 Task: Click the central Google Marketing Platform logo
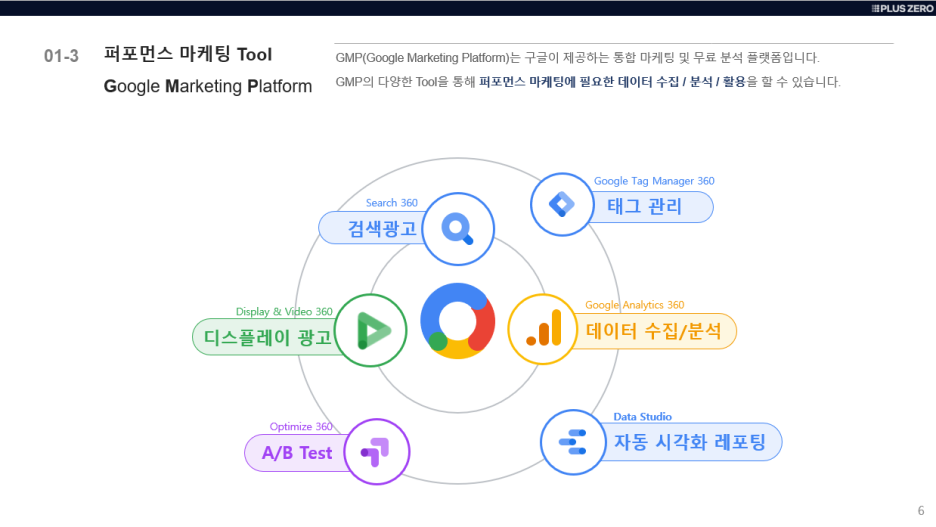click(458, 321)
